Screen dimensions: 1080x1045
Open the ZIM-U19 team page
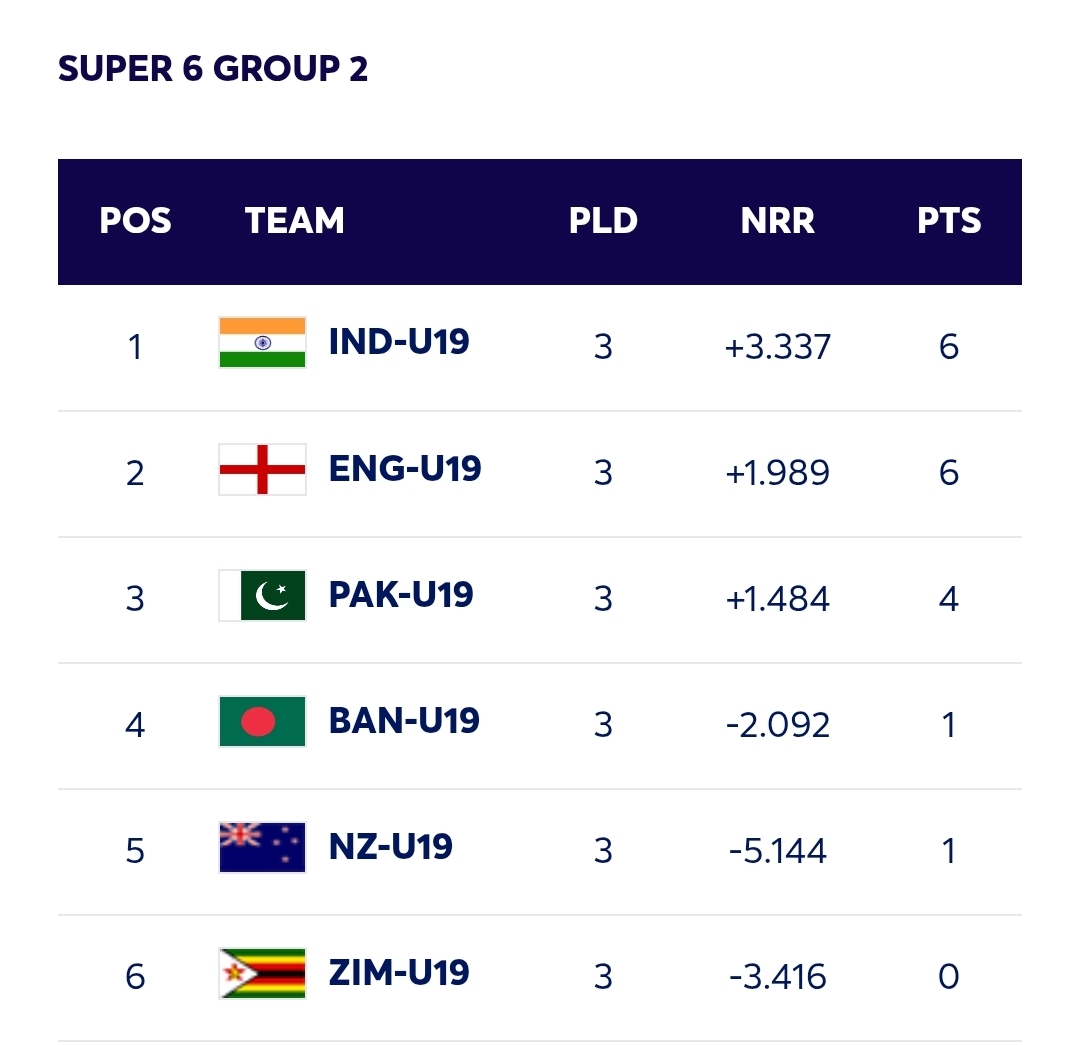point(399,973)
